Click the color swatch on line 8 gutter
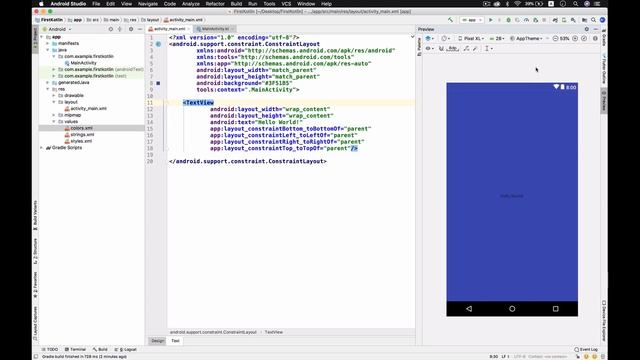 pos(158,83)
